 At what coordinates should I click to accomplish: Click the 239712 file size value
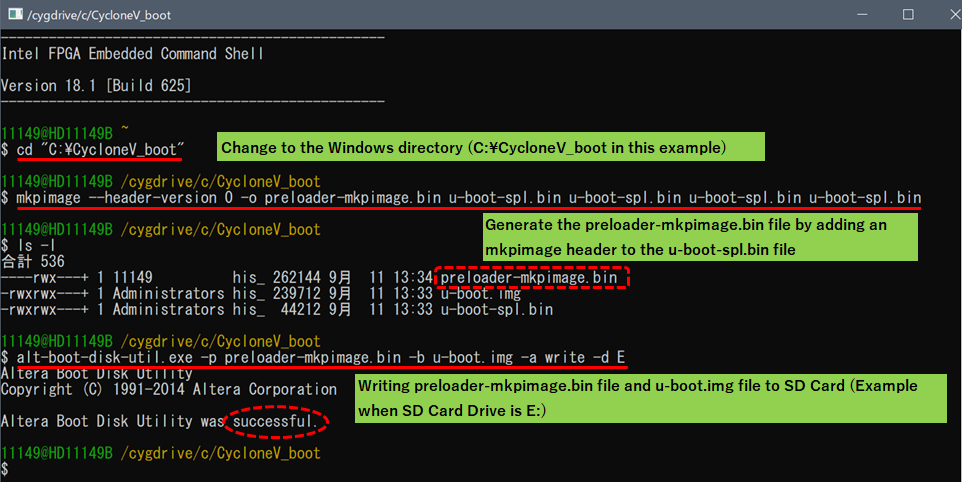coord(296,293)
